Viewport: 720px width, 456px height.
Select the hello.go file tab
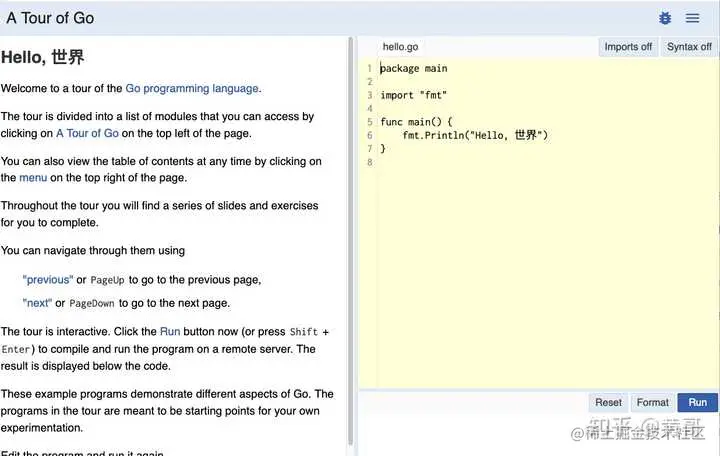coord(400,47)
